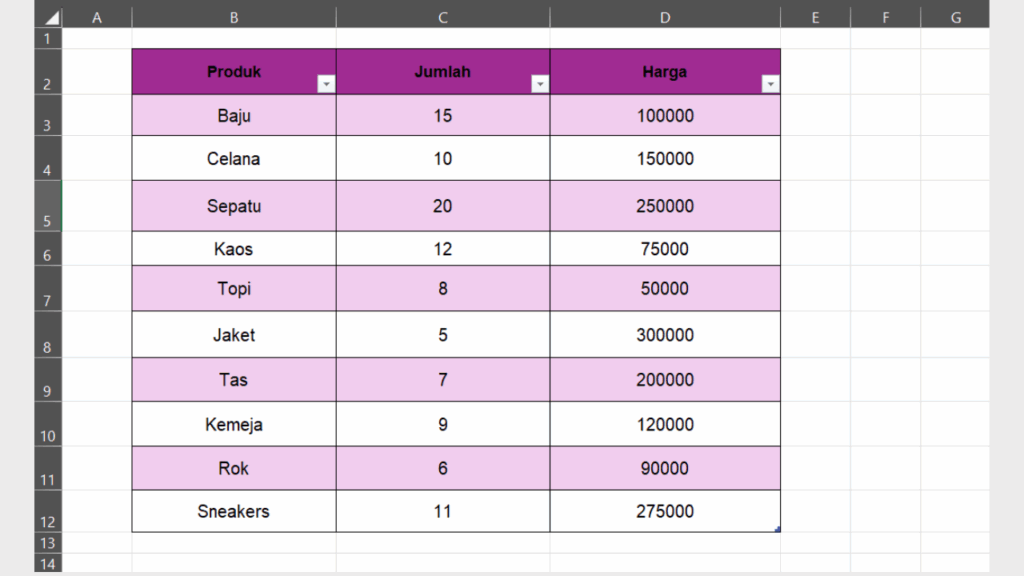This screenshot has width=1024, height=576.
Task: Select column header B
Action: click(233, 16)
